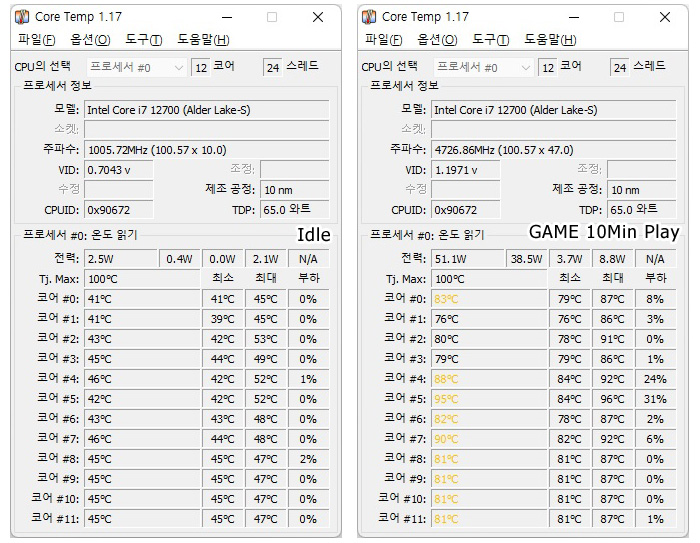Viewport: 700px width, 543px height.
Task: Open 파일(F) menu in right window
Action: point(383,40)
